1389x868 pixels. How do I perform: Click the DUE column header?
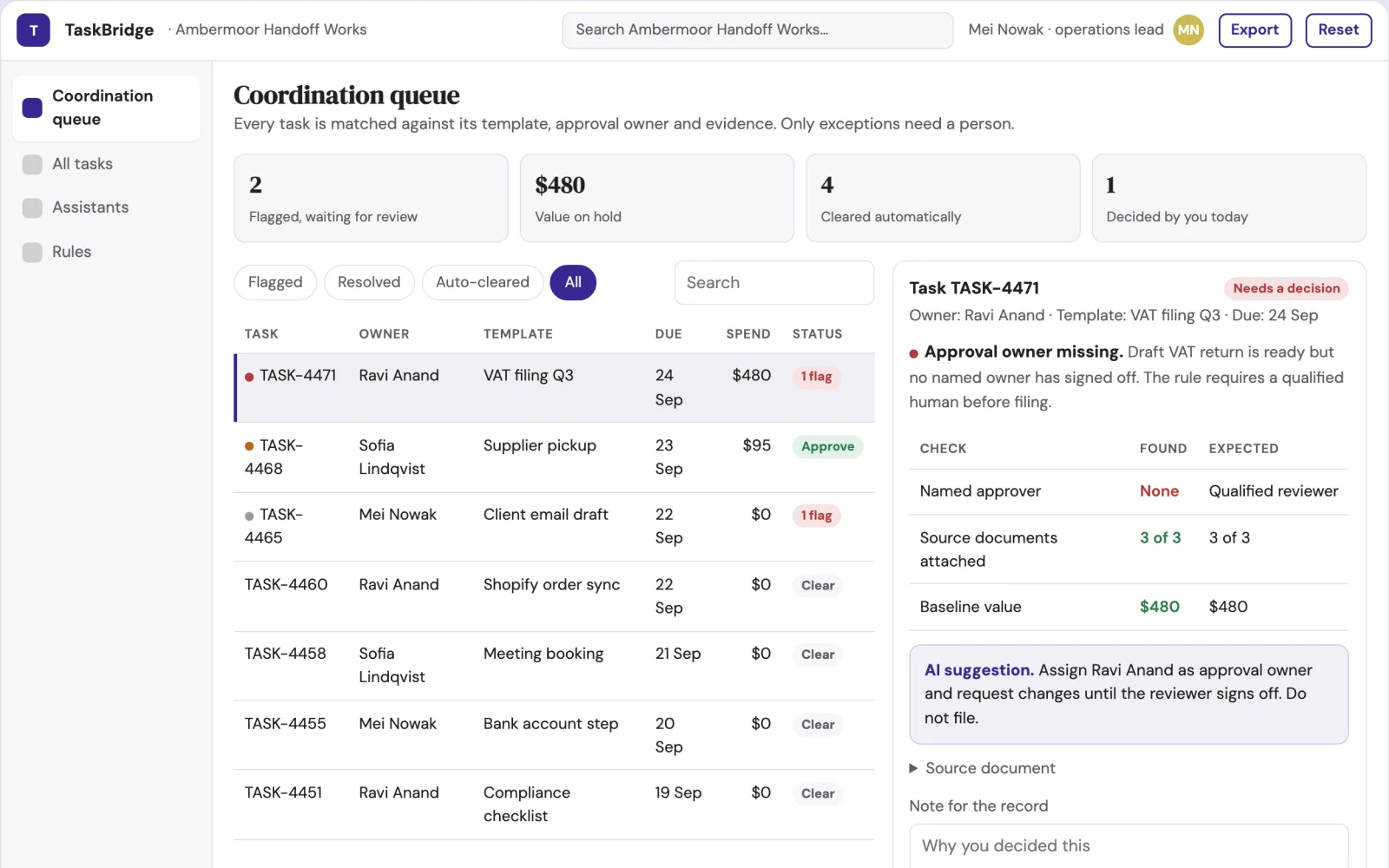(668, 334)
